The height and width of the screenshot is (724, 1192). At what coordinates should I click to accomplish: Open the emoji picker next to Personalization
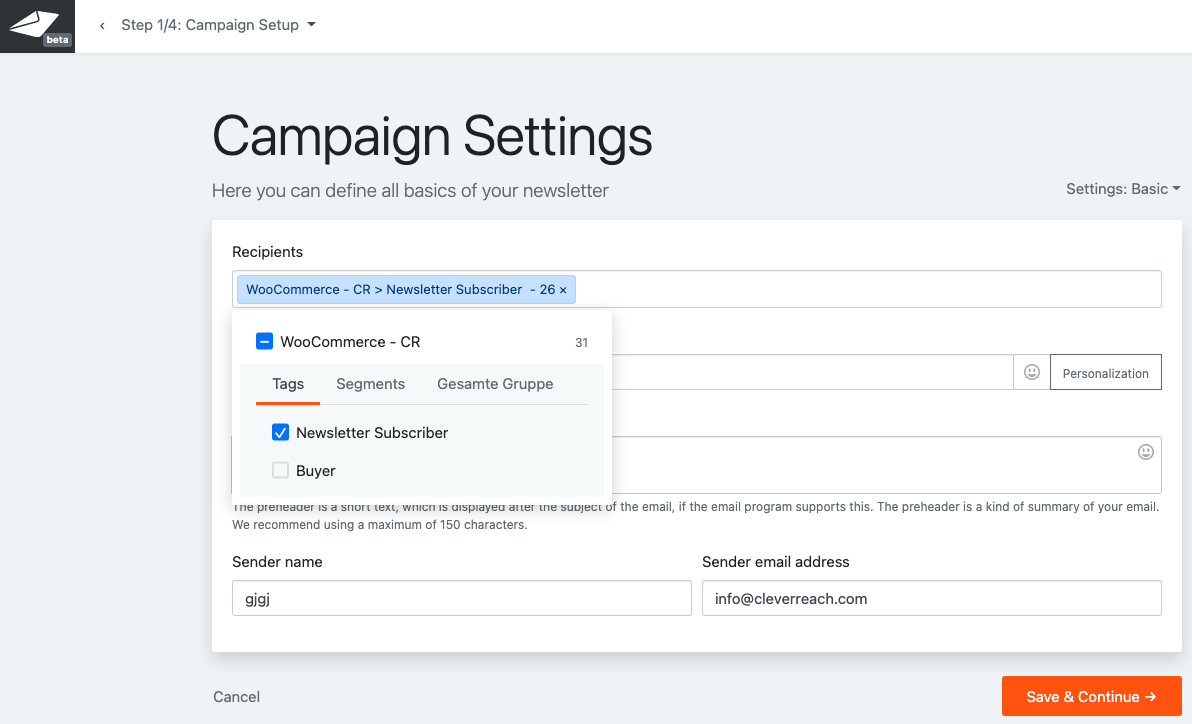tap(1032, 372)
